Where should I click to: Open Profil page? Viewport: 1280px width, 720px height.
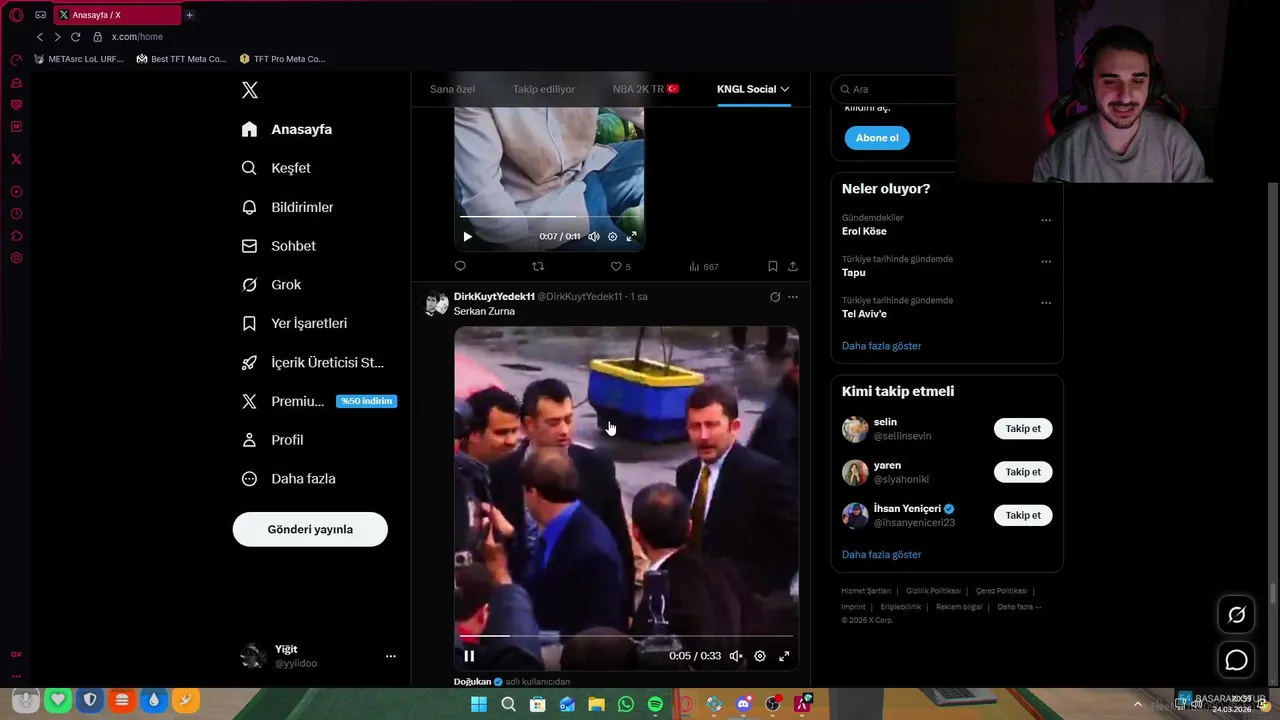[272, 440]
